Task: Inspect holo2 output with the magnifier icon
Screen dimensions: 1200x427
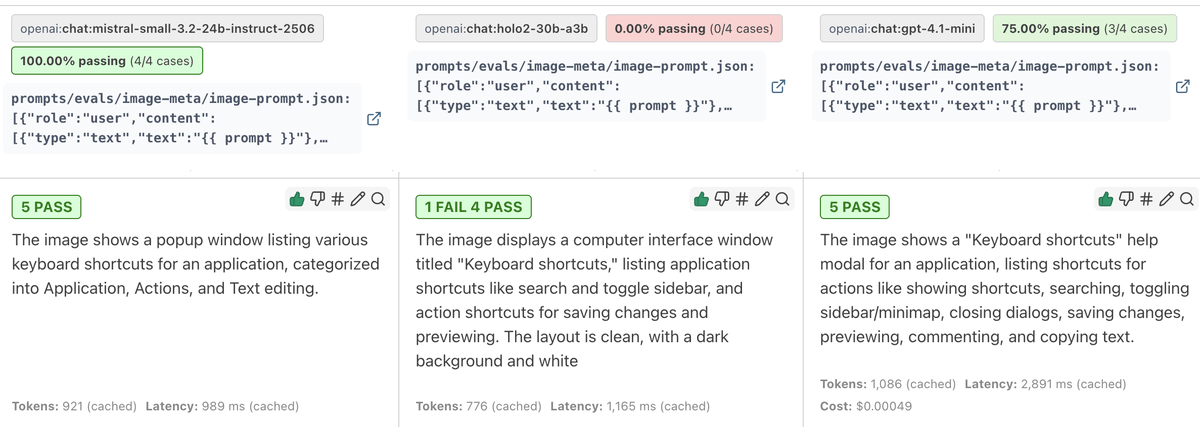Action: (783, 199)
